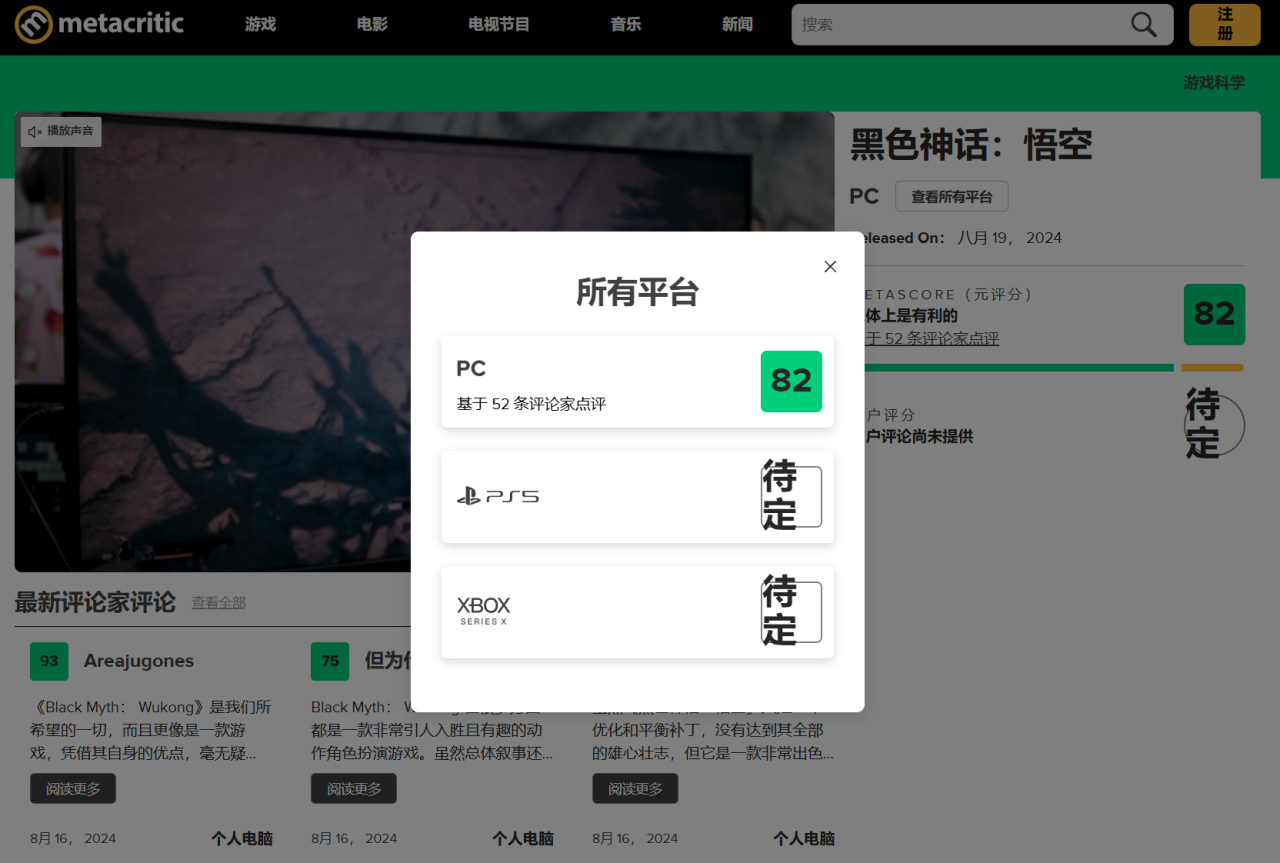Image resolution: width=1280 pixels, height=863 pixels.
Task: Click the 查看所有平台 button
Action: pyautogui.click(x=951, y=196)
